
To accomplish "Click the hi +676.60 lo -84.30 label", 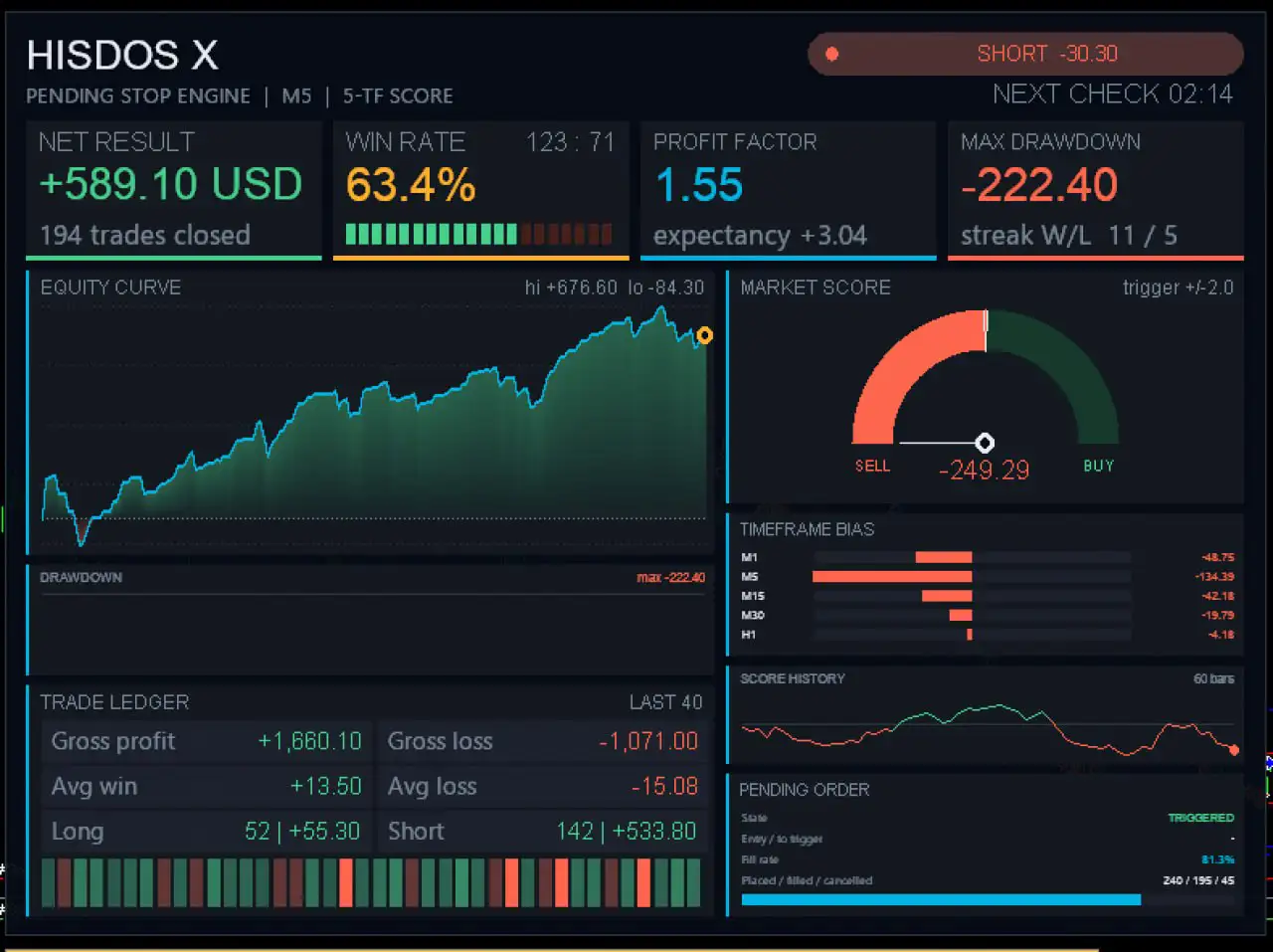I will [615, 287].
